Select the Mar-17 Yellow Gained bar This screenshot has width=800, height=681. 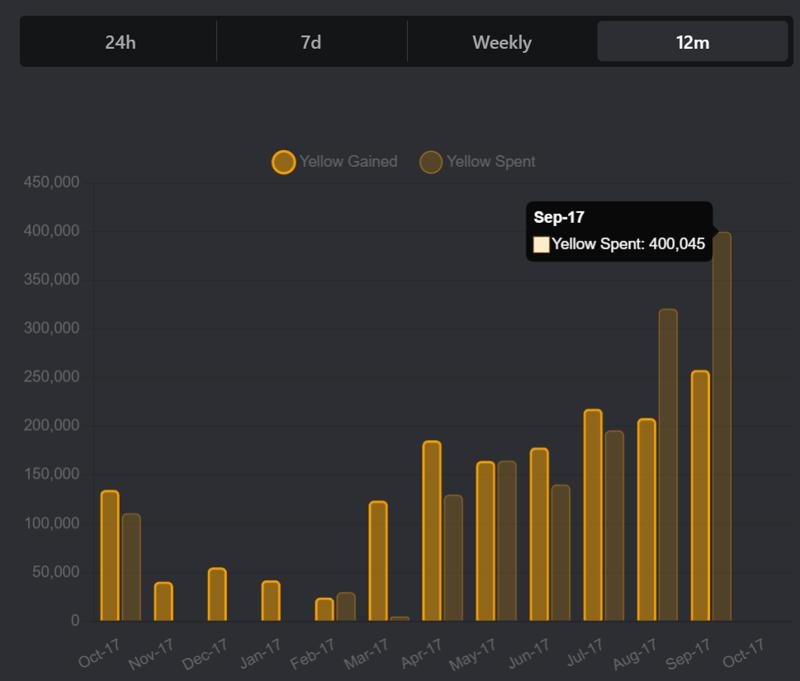coord(378,561)
